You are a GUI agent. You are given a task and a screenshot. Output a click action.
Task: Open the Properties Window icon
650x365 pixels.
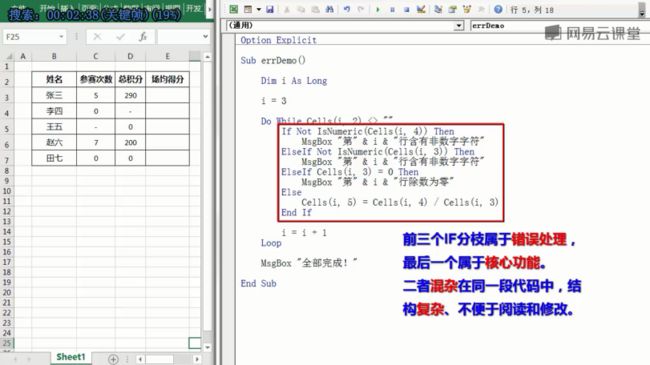(x=452, y=9)
